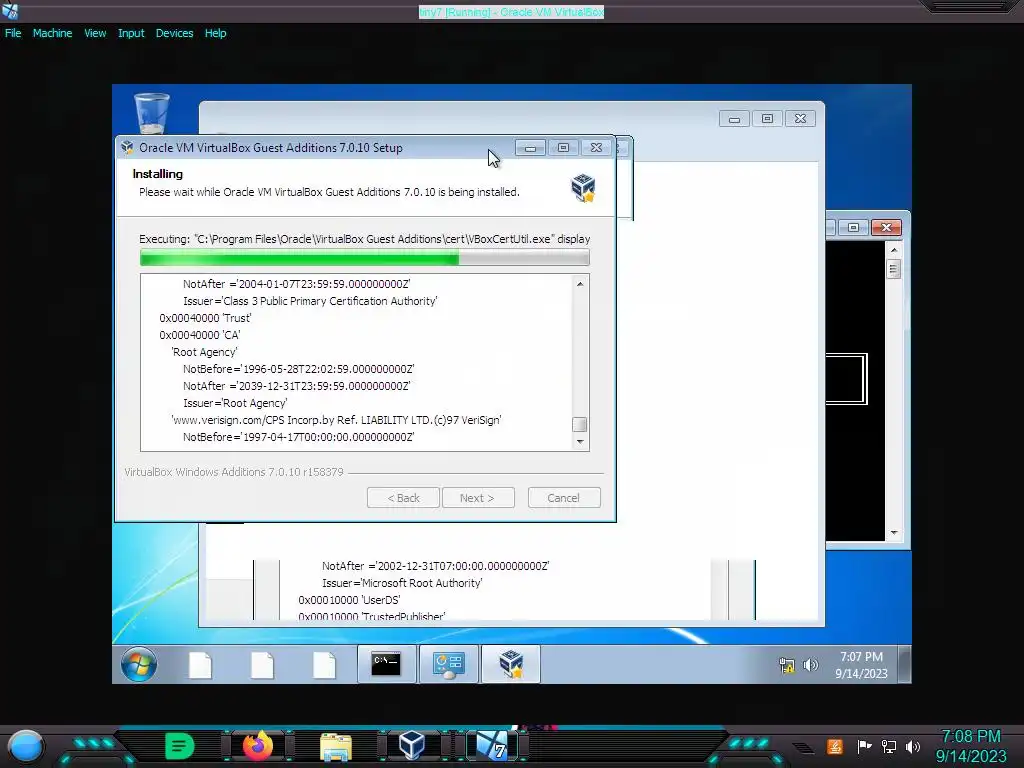Click guest volume speaker icon
This screenshot has height=768, width=1024.
pos(810,665)
